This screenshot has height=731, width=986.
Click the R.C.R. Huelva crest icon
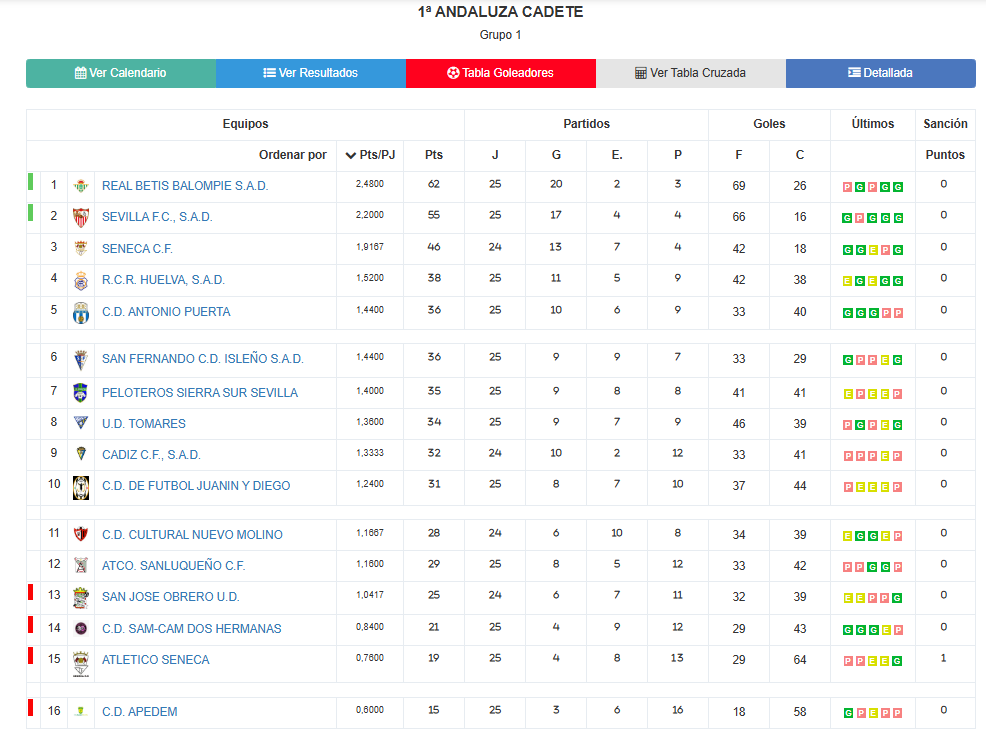click(x=80, y=281)
